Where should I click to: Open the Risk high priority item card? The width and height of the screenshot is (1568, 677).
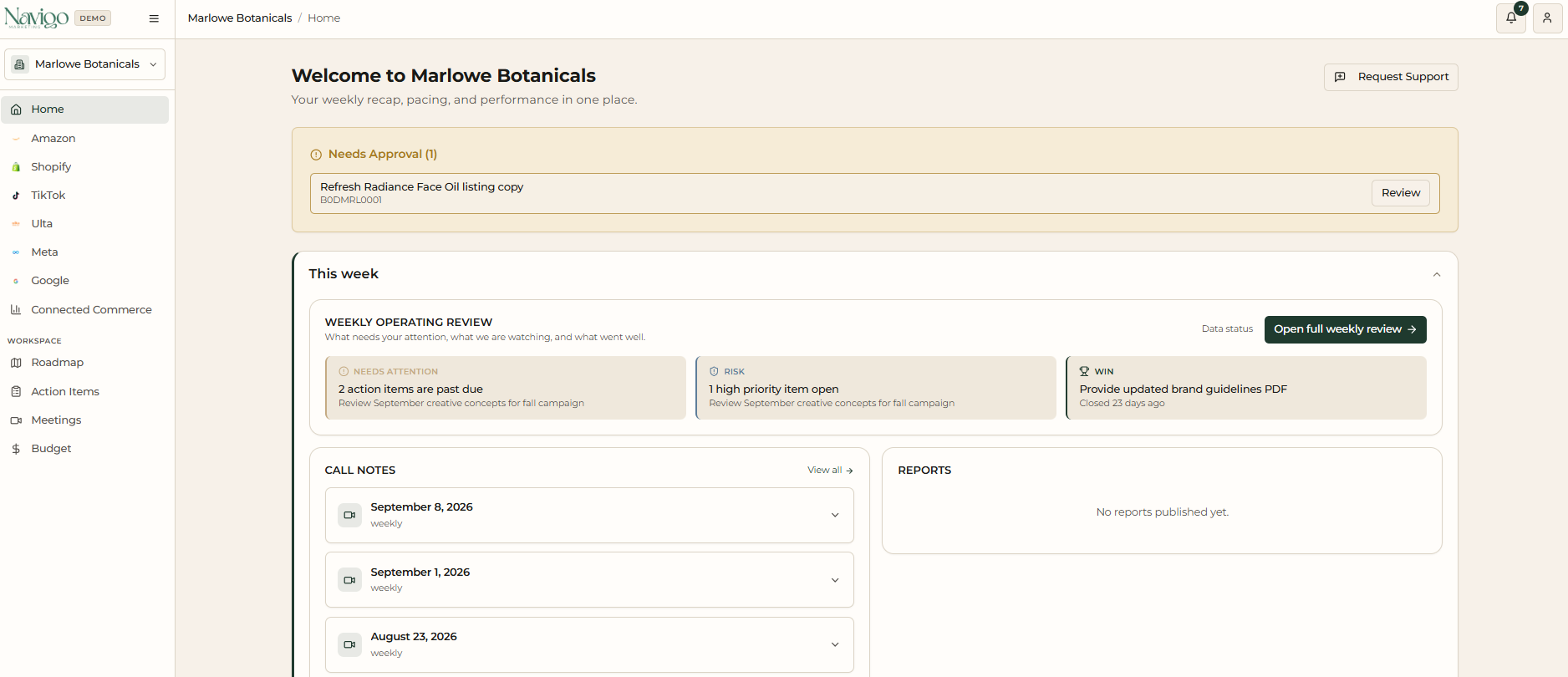point(876,388)
